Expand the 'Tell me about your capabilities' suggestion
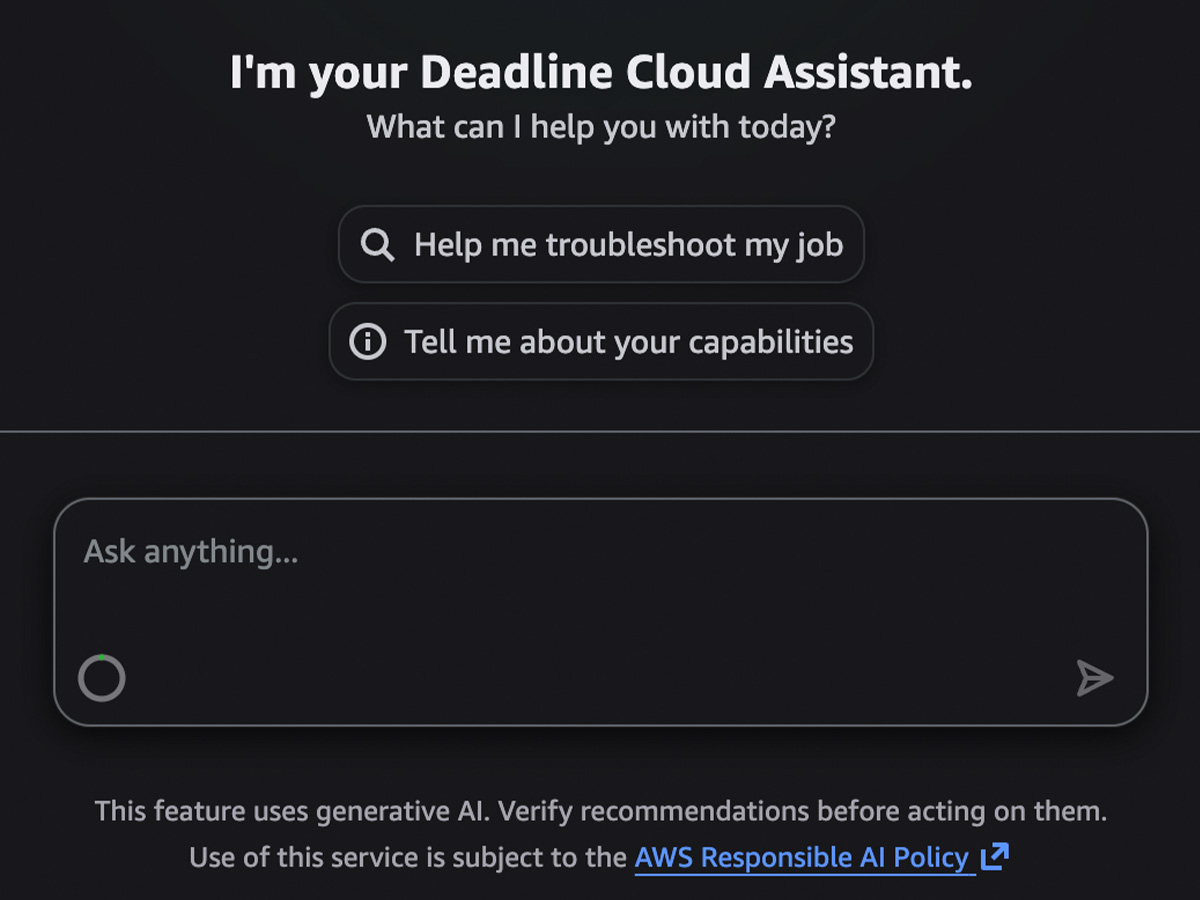1200x900 pixels. click(x=600, y=342)
